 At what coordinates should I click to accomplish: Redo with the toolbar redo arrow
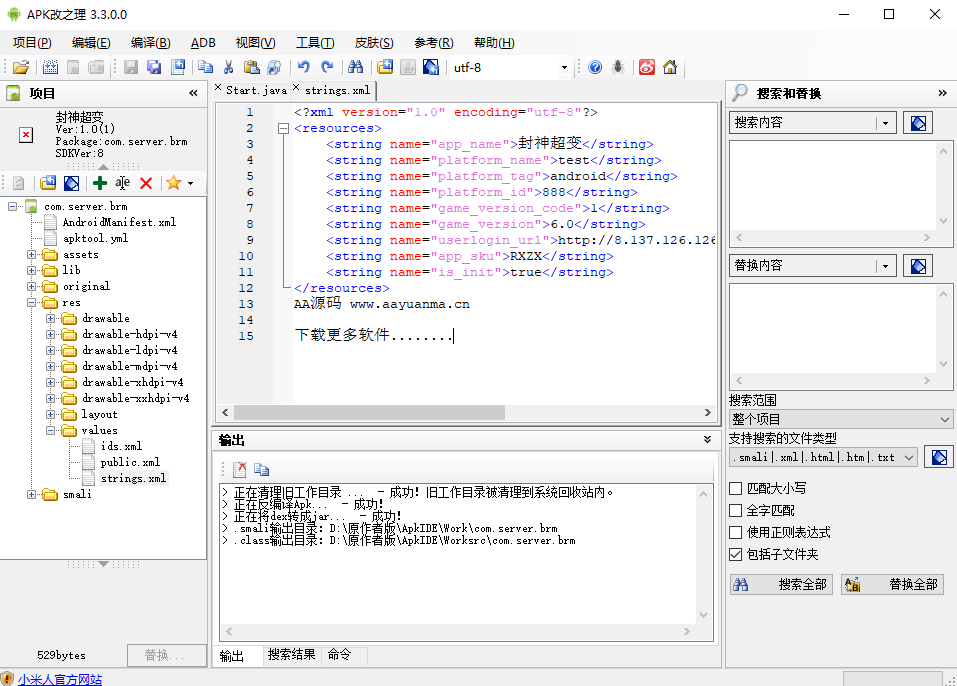(x=327, y=67)
